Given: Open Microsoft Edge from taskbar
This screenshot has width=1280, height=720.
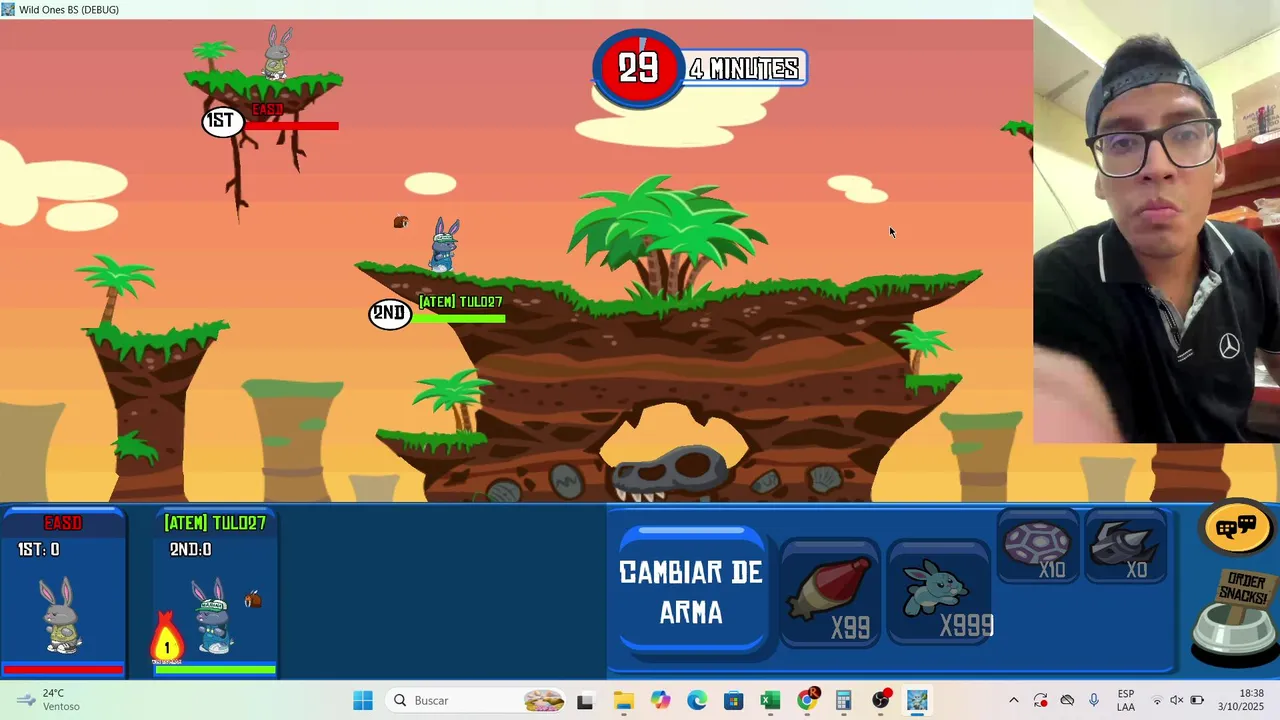Looking at the screenshot, I should click(x=697, y=700).
